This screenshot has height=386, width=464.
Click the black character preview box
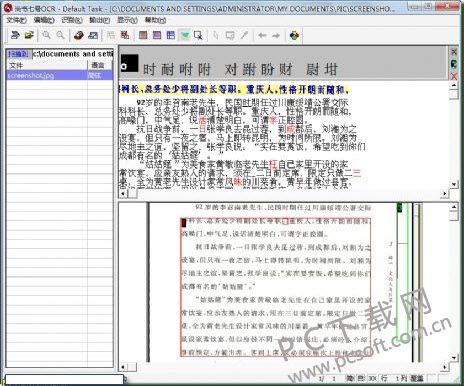pos(129,63)
